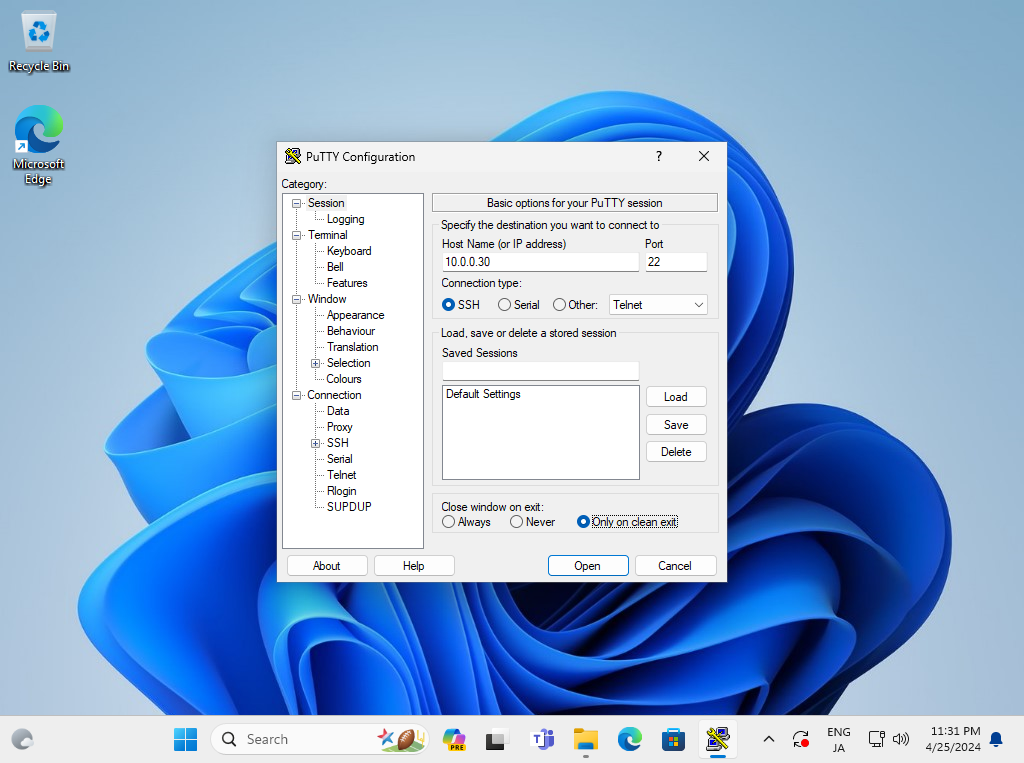Click the Help button
1024x763 pixels.
413,566
